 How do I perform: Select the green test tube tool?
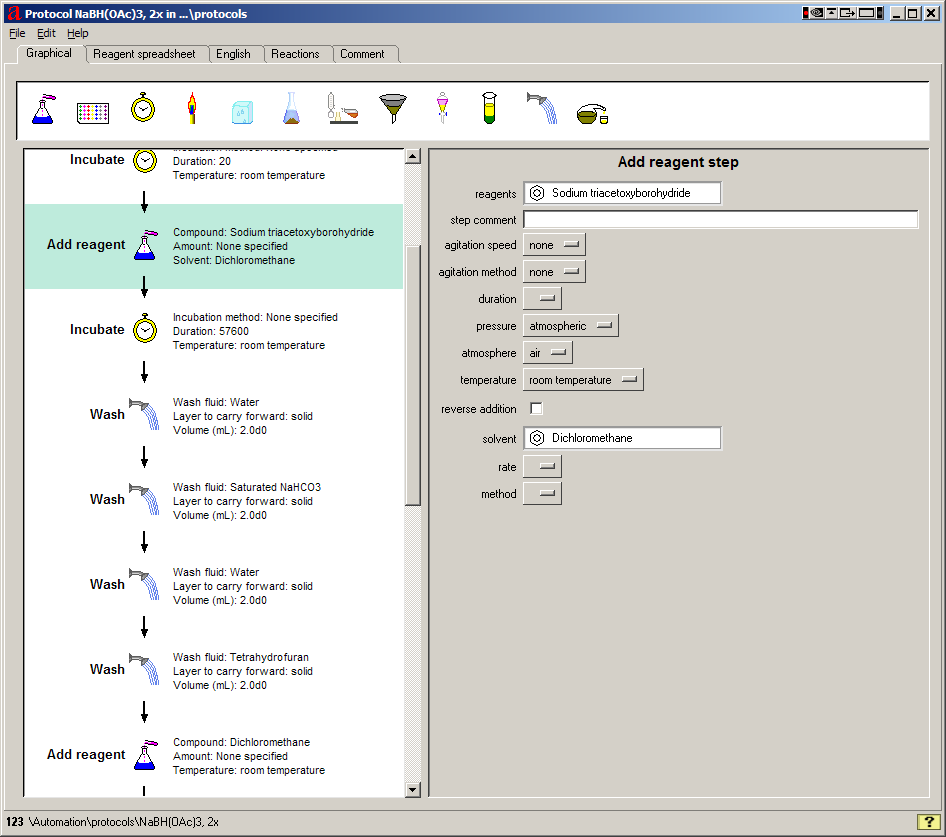coord(489,109)
